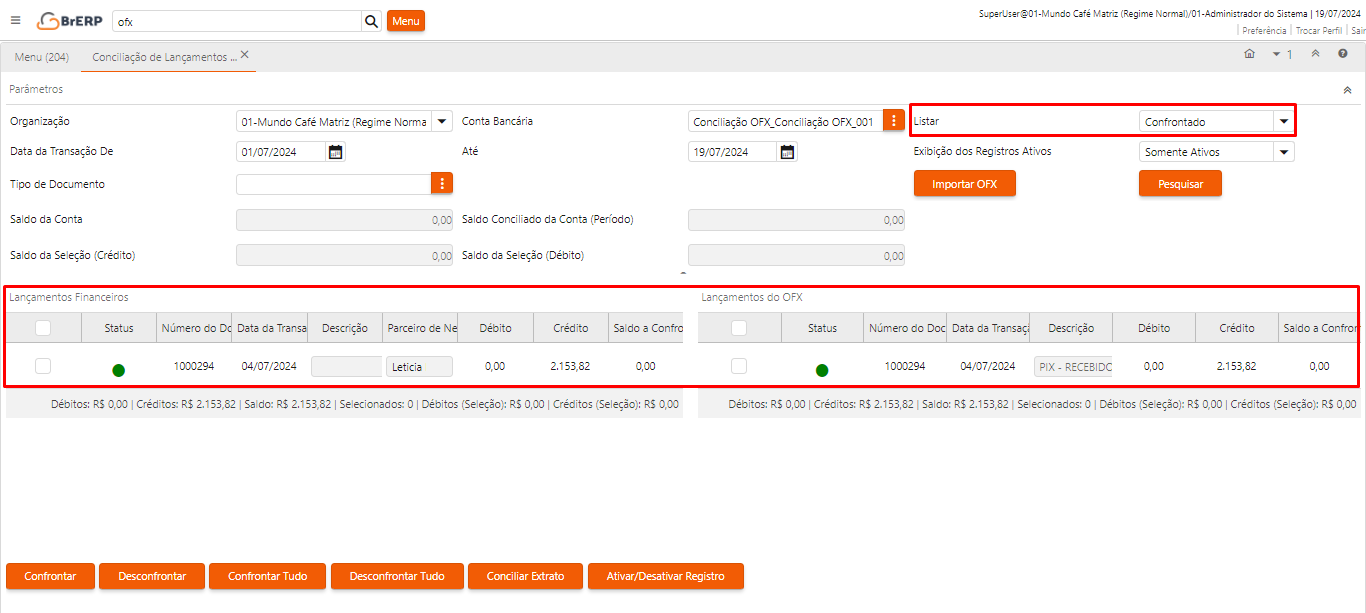Click Tipo de Documento lookup dots icon
The image size is (1366, 613).
click(442, 184)
